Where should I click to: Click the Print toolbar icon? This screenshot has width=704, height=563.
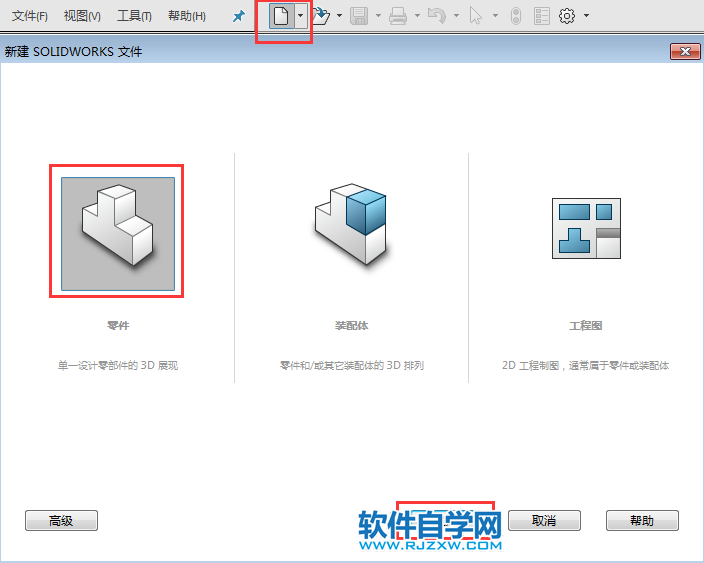coord(398,16)
